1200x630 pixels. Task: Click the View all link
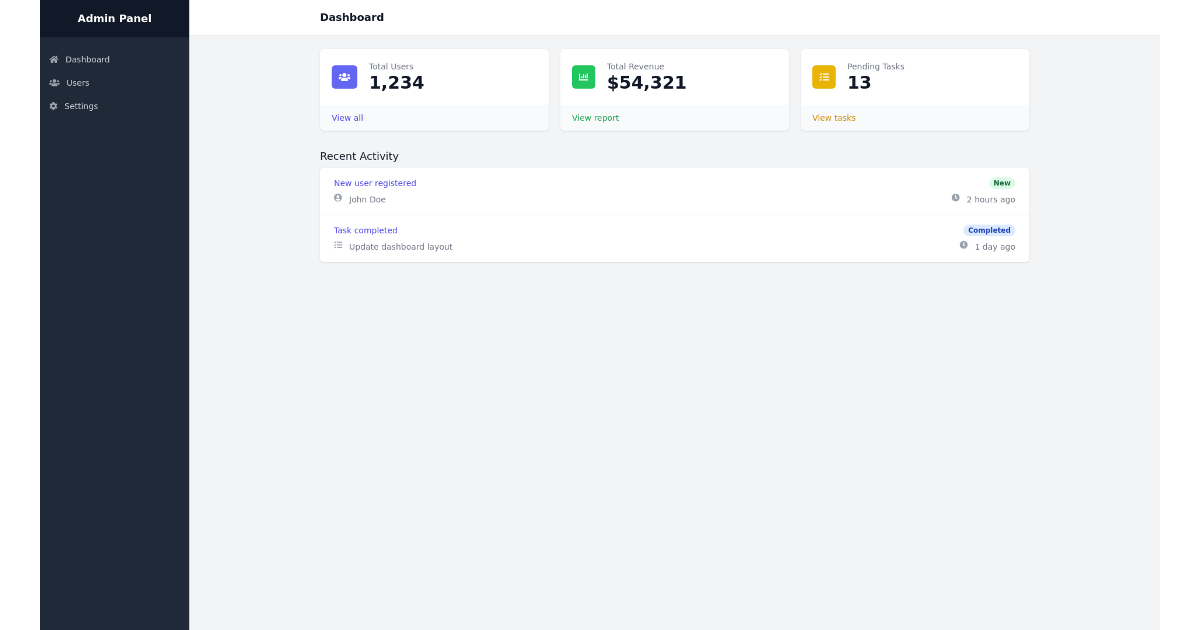347,118
